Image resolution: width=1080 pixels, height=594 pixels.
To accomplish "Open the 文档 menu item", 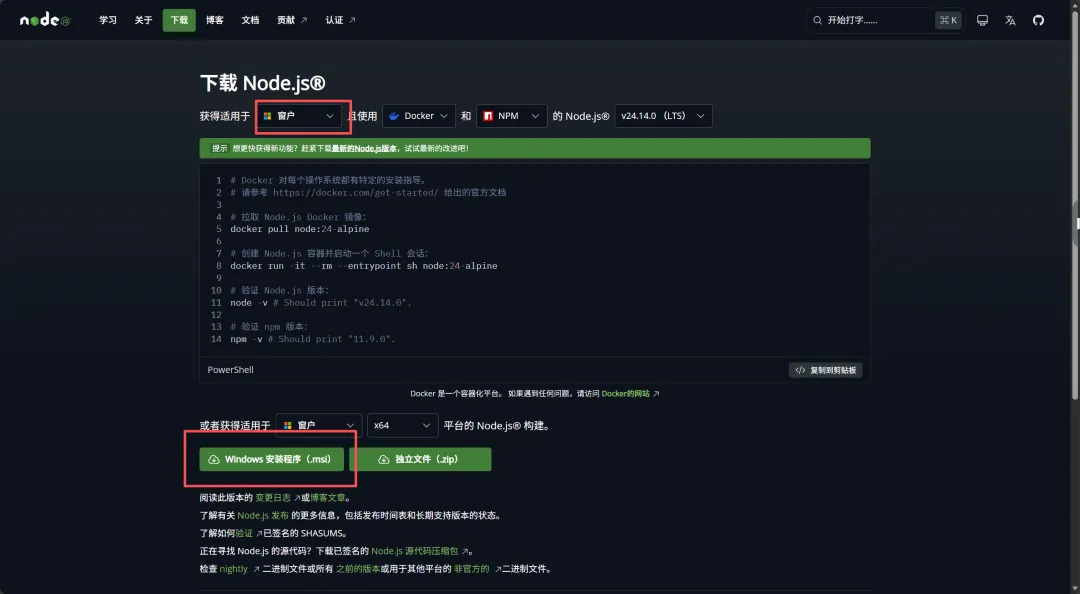I will pos(251,20).
